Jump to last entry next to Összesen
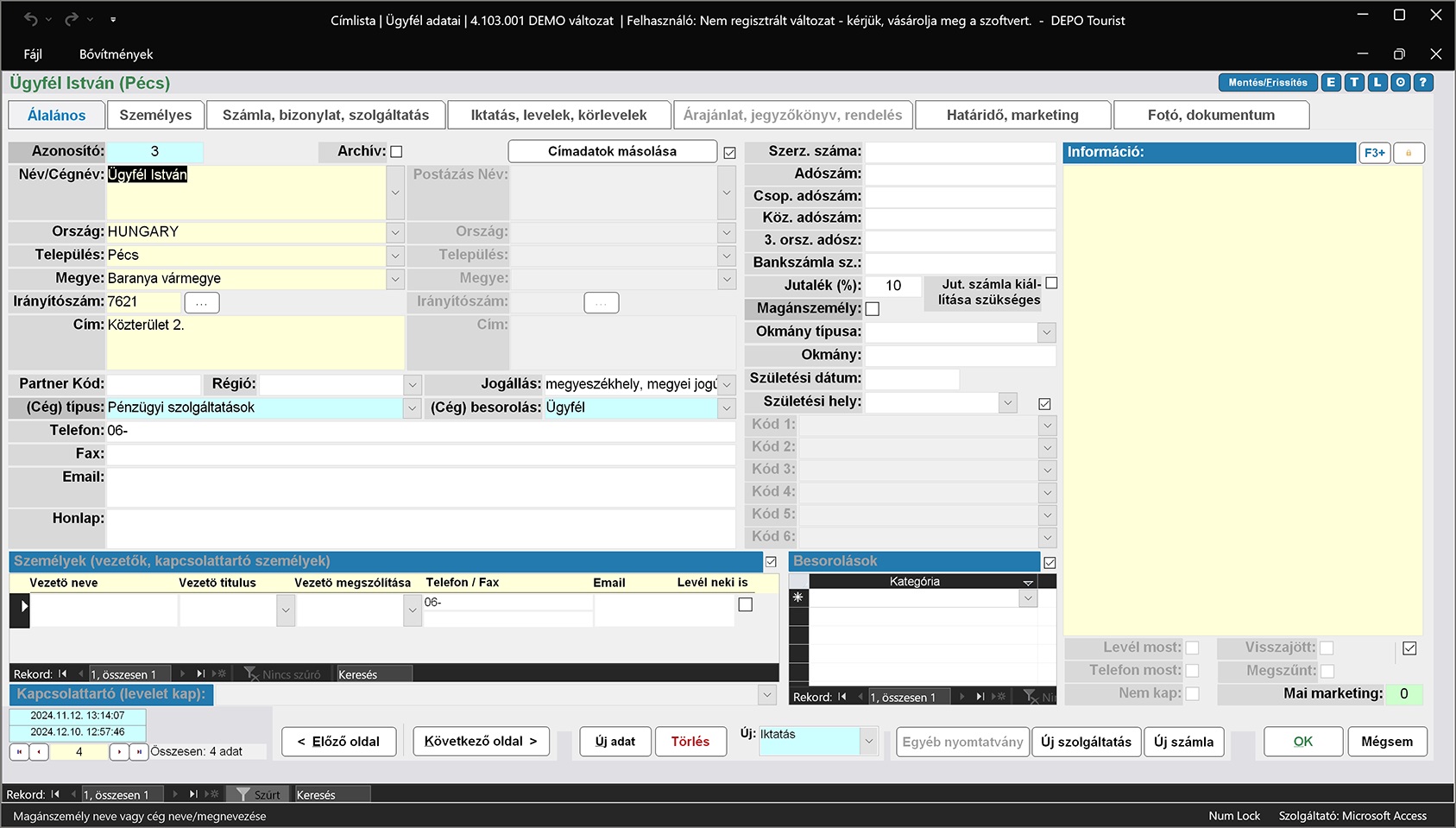 (139, 752)
